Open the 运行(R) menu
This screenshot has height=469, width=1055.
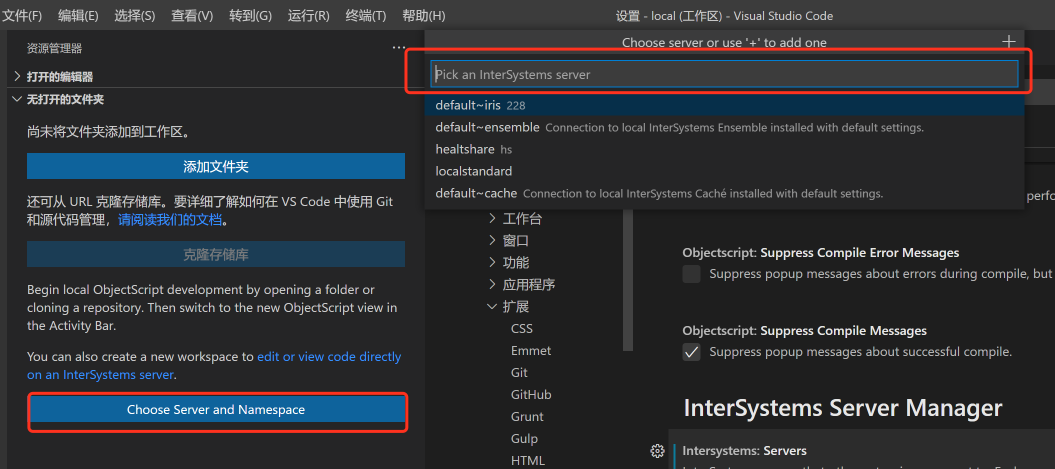click(308, 15)
